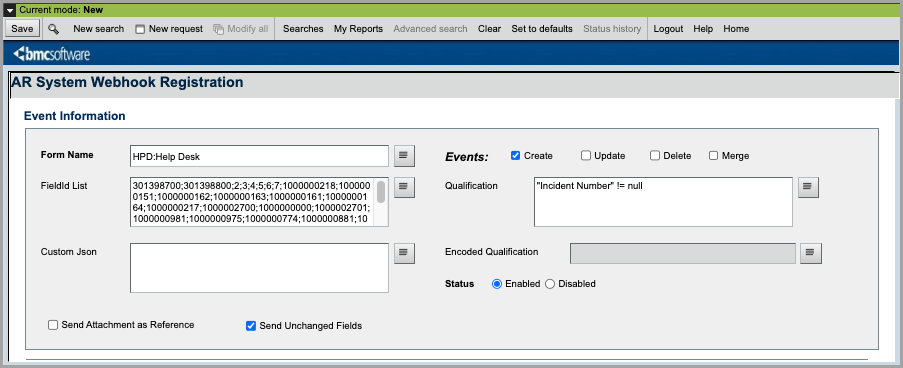Viewport: 903px width, 368px height.
Task: Click the Event Information heading
Action: pyautogui.click(x=74, y=116)
